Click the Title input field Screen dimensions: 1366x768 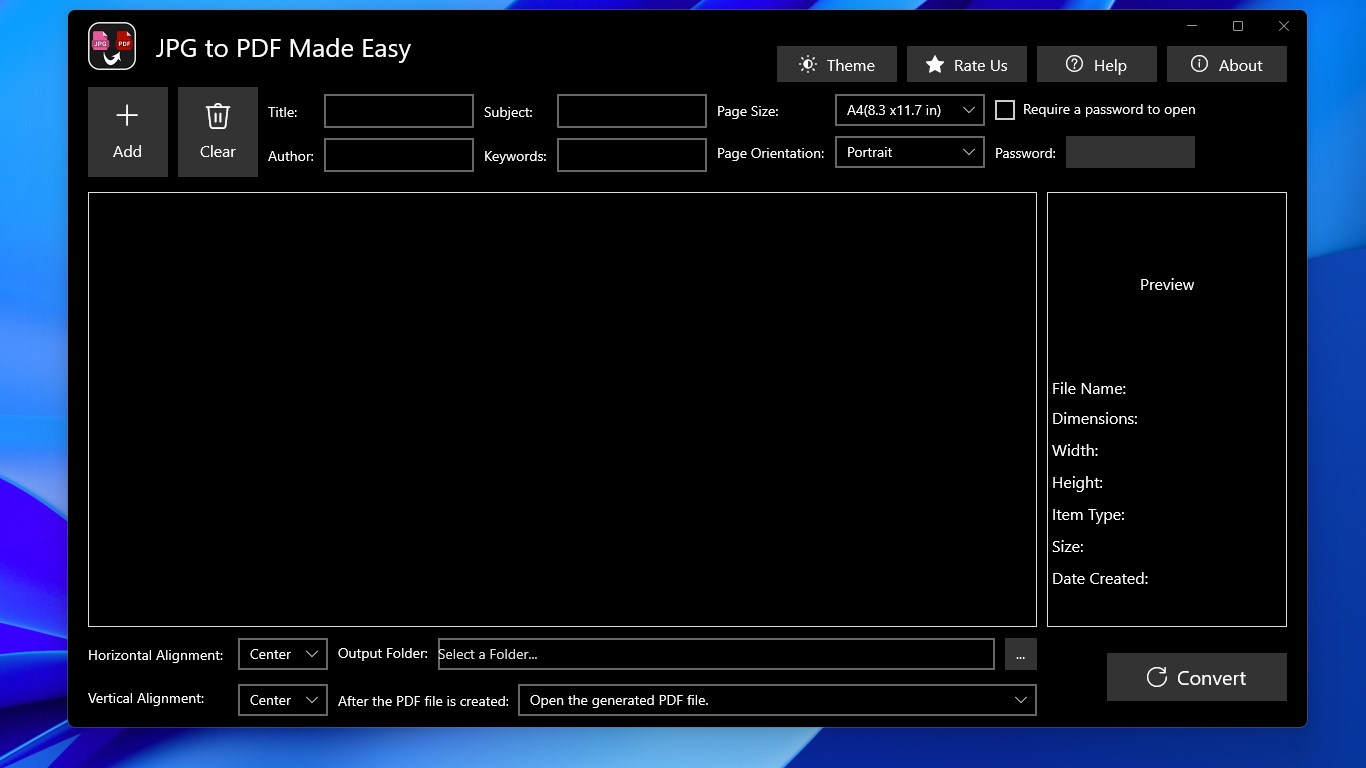click(398, 111)
